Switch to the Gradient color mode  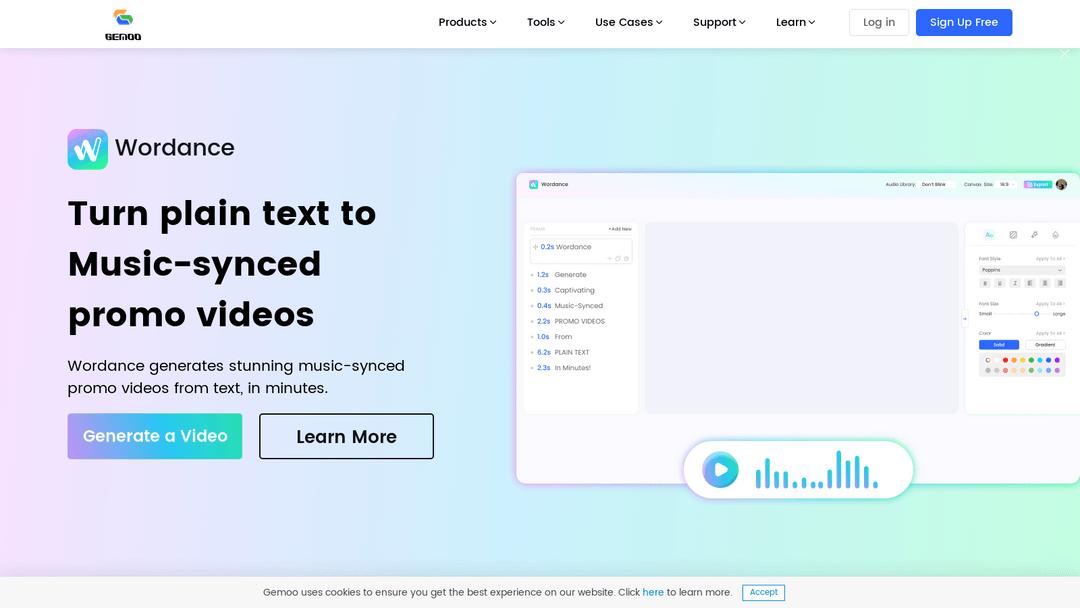coord(1045,345)
